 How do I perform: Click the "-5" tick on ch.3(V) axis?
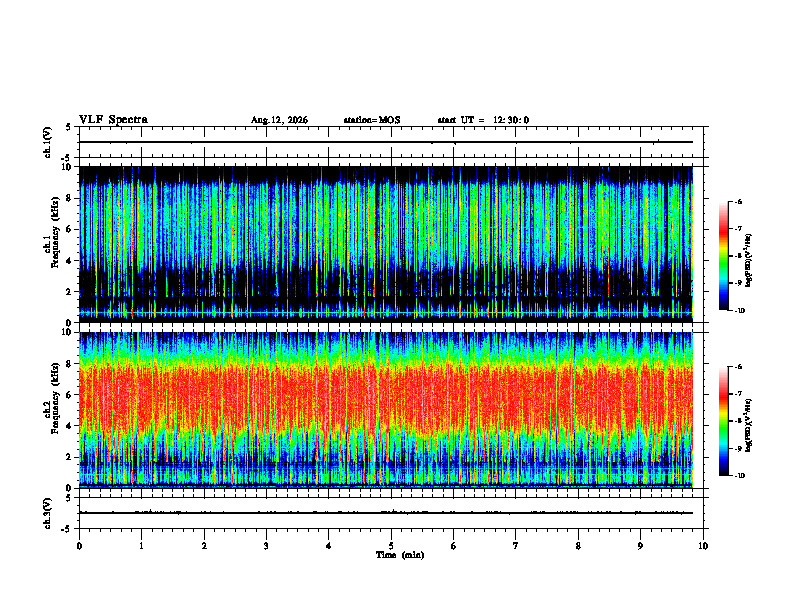pos(67,529)
